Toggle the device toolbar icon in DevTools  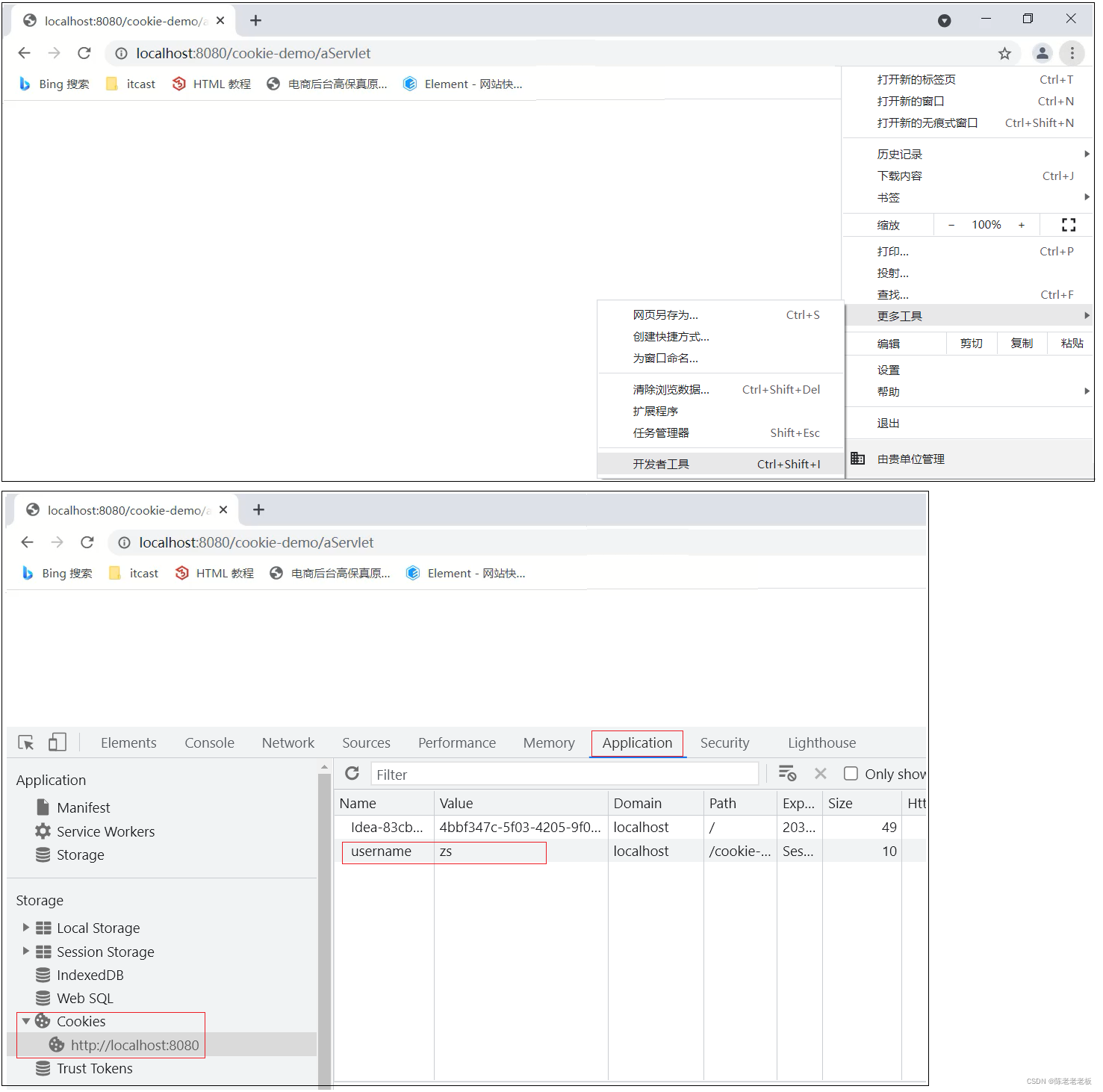coord(57,742)
